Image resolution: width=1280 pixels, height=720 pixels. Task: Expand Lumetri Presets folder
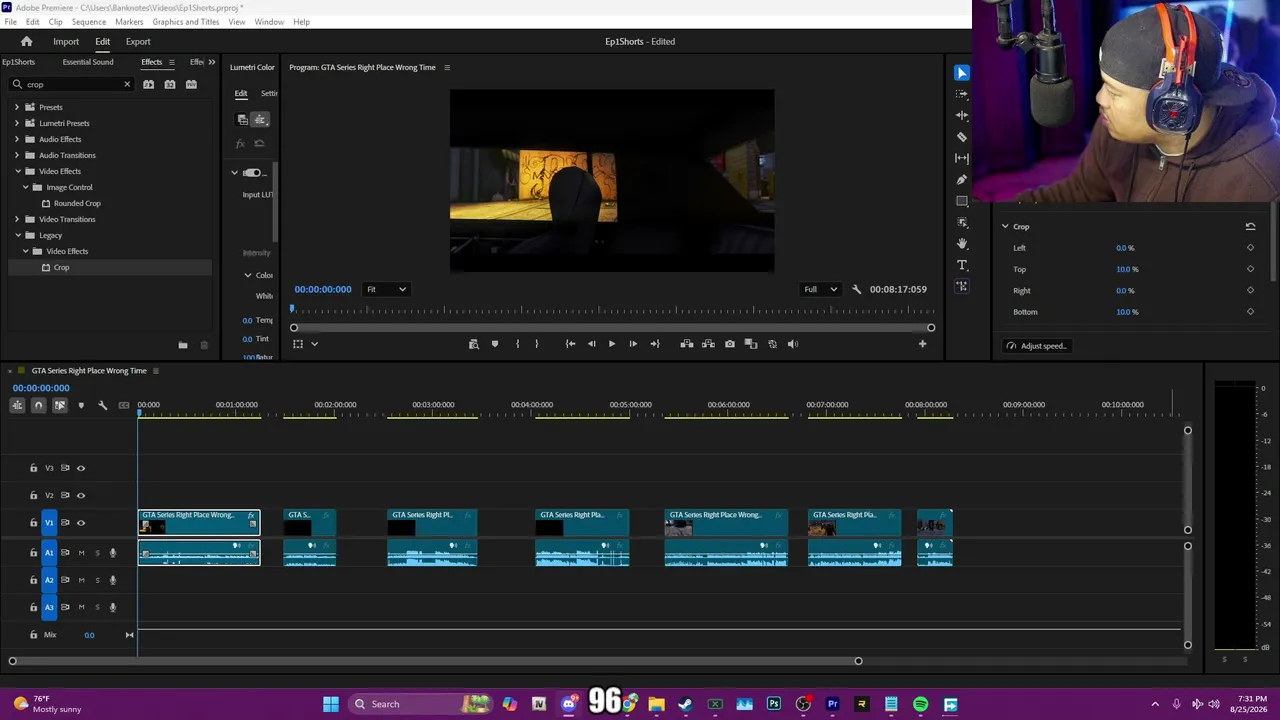(x=17, y=124)
